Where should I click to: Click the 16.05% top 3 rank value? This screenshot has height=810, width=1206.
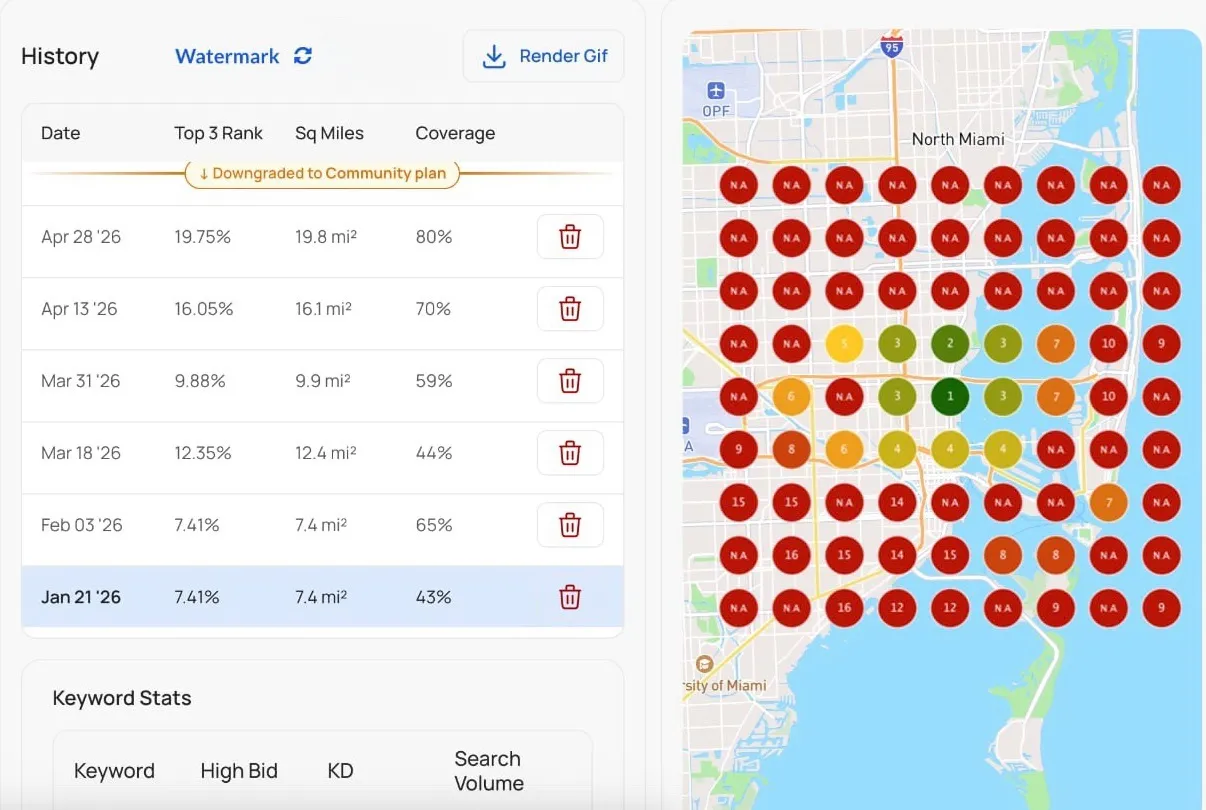[204, 309]
